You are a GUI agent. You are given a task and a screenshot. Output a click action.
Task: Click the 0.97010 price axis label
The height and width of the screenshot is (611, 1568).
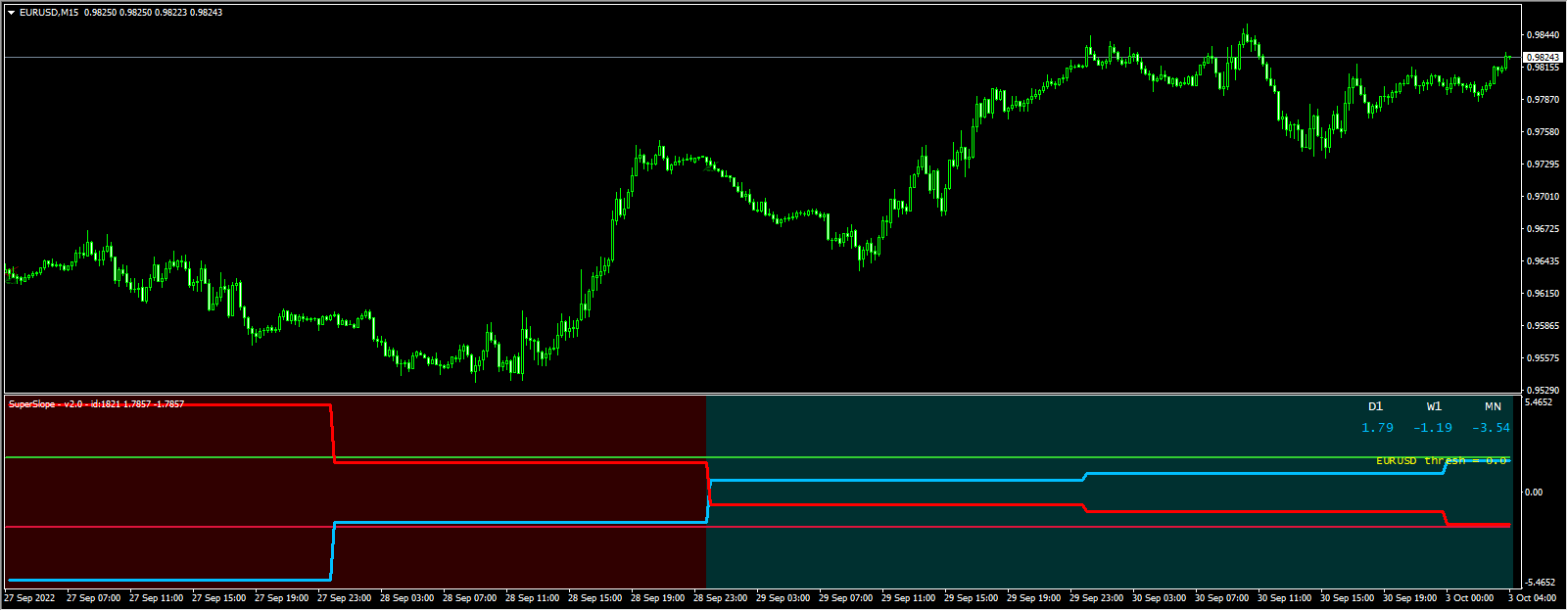click(x=1543, y=197)
